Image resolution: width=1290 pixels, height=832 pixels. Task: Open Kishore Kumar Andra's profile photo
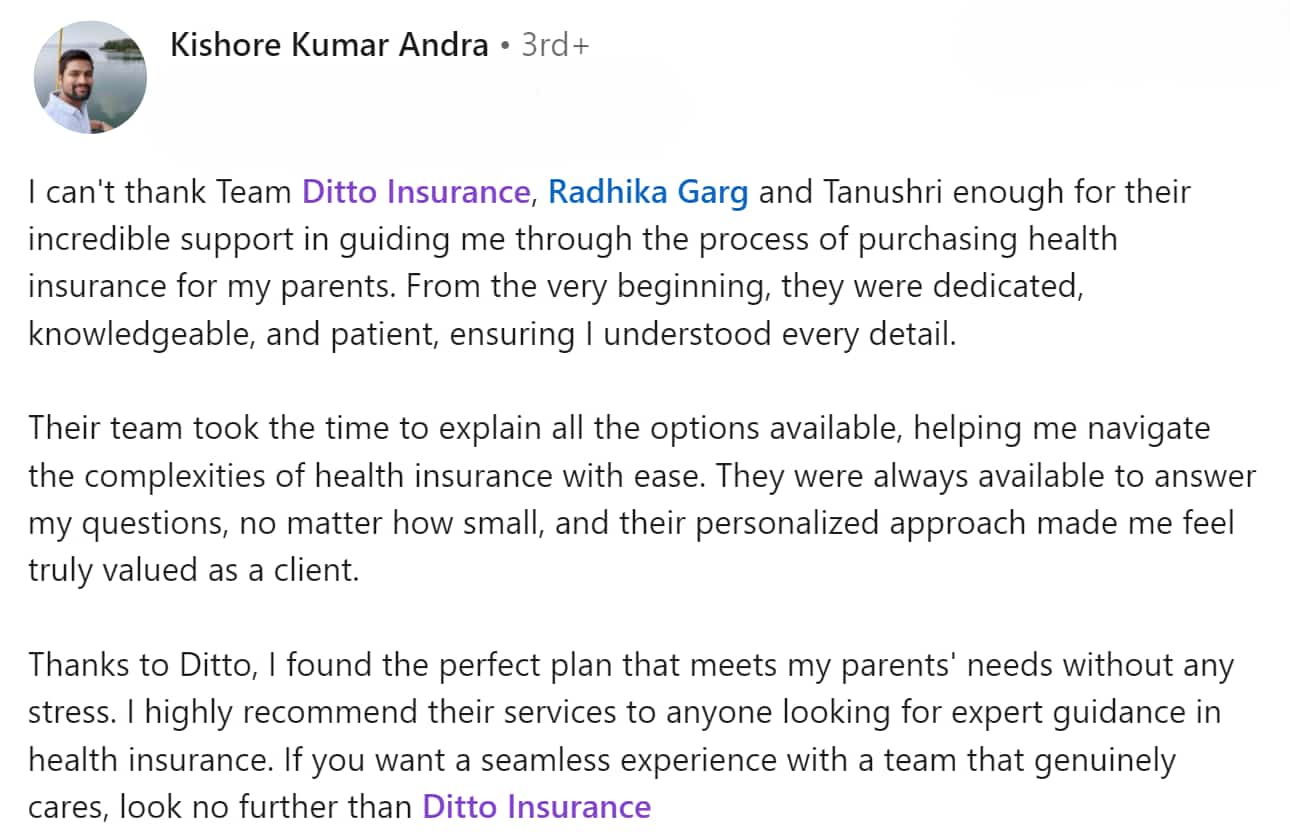click(90, 76)
